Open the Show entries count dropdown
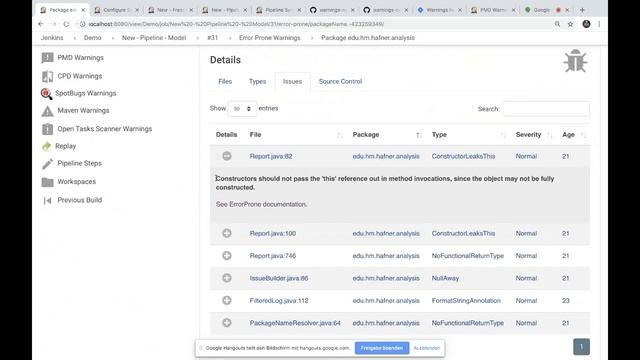 point(242,109)
